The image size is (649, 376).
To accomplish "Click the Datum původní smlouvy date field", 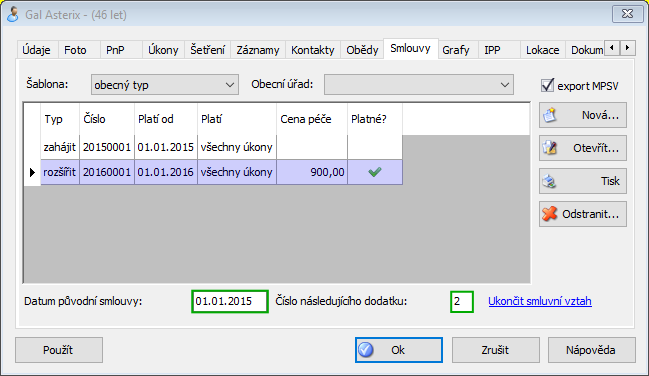I will click(230, 301).
